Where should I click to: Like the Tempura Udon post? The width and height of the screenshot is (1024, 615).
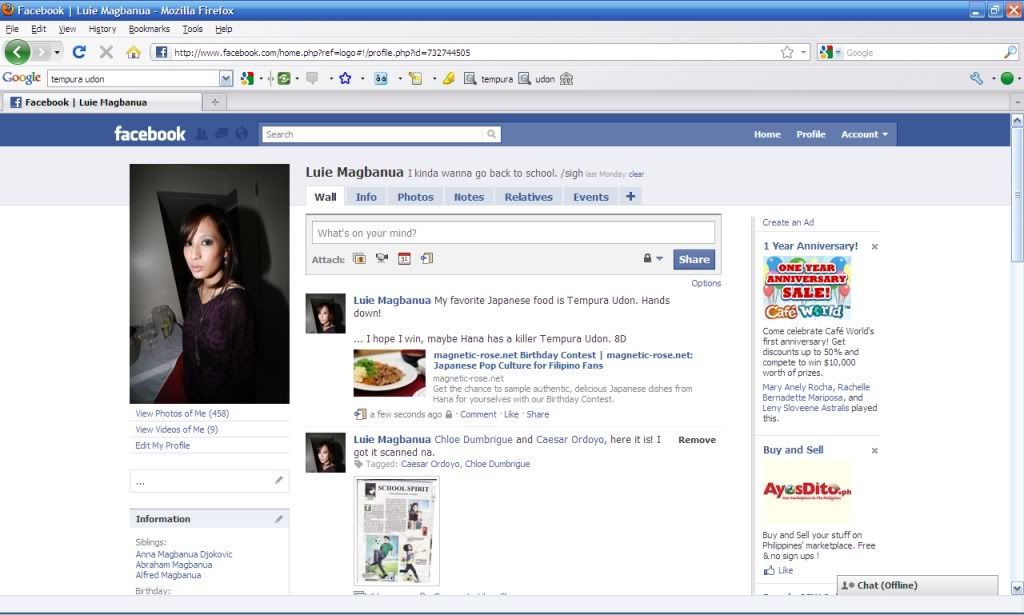coord(511,414)
